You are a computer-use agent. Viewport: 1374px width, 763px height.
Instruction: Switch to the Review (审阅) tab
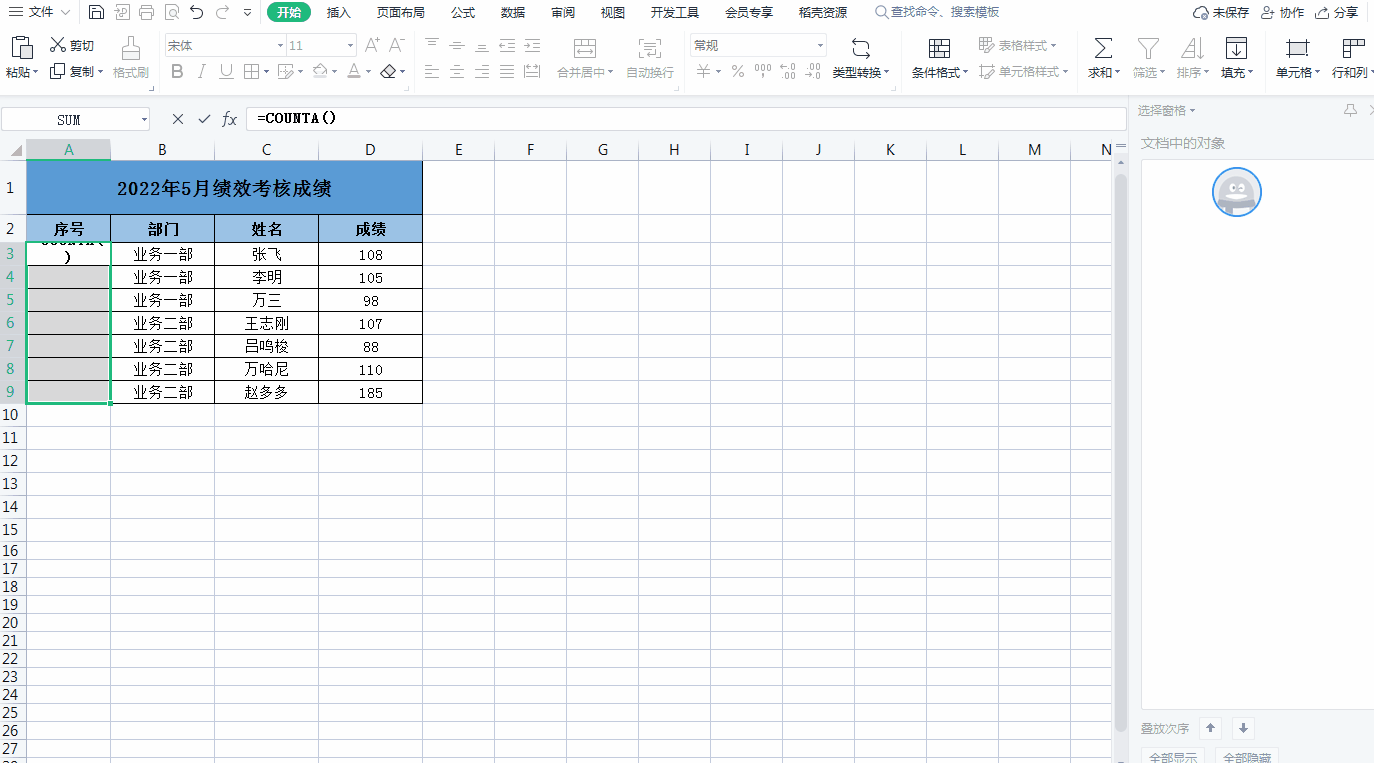point(563,12)
